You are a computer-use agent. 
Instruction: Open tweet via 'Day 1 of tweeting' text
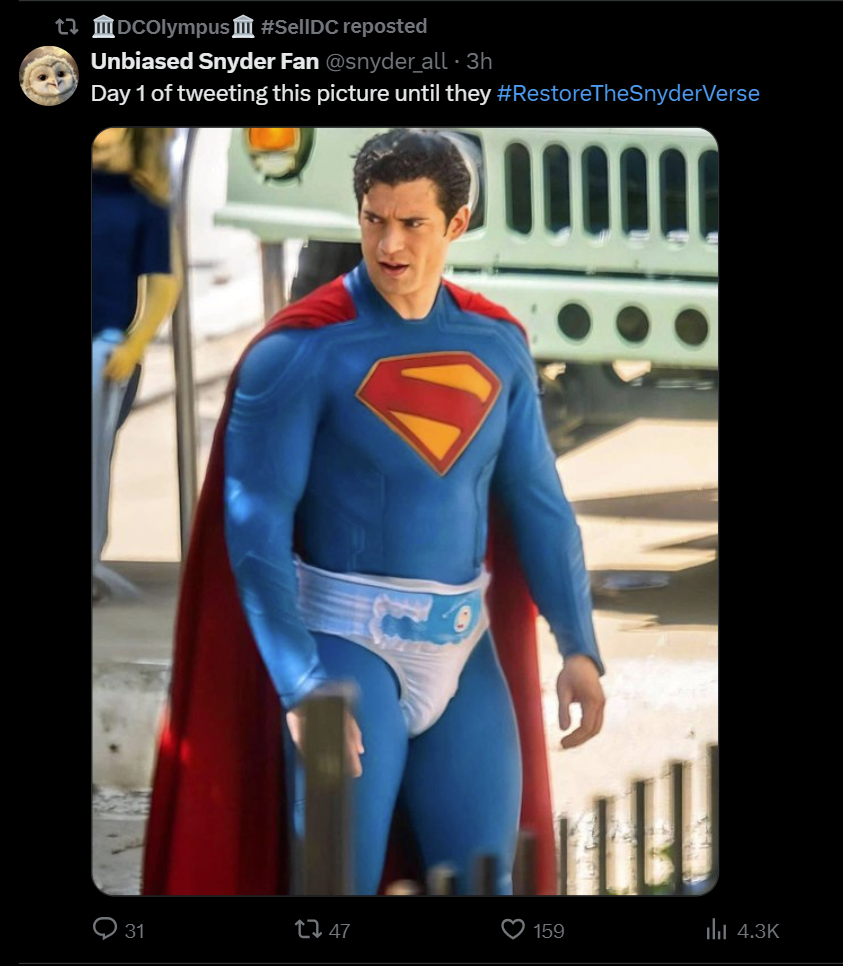point(290,94)
